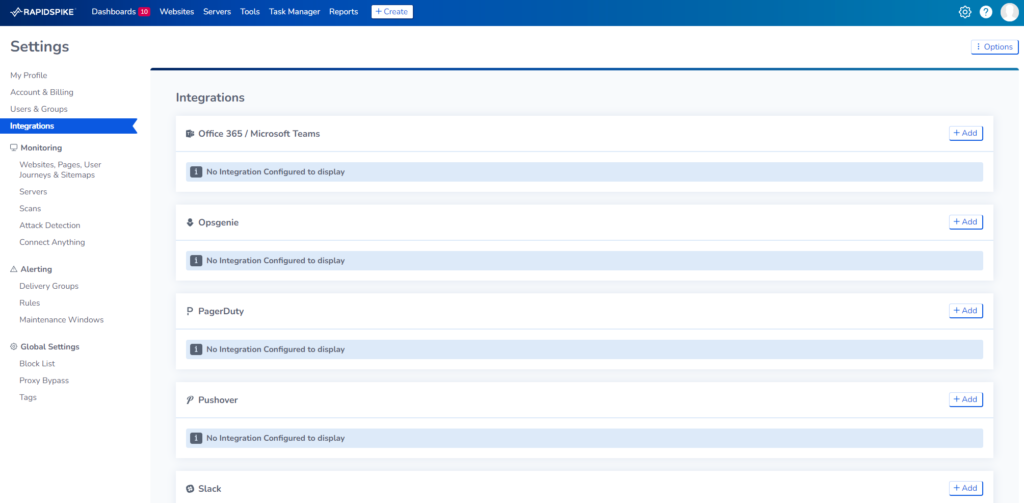Screen dimensions: 1024x503
Task: Click the Monitoring section monitor icon
Action: [x=14, y=148]
